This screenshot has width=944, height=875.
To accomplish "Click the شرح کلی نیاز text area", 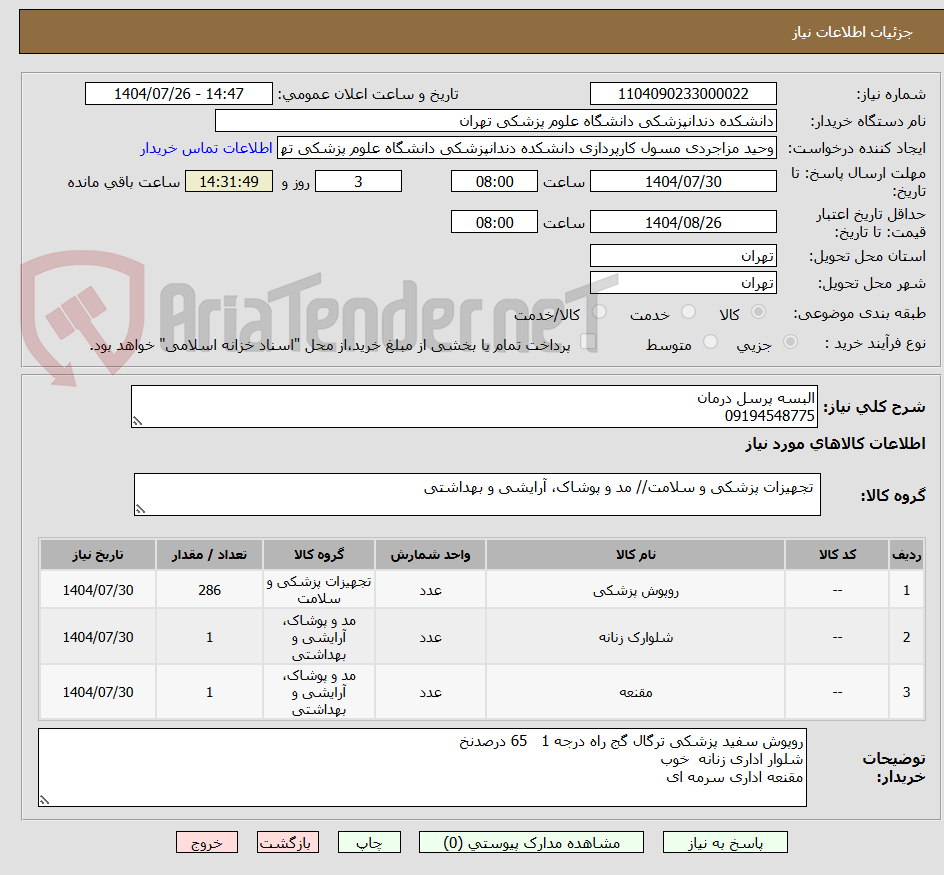I will [x=474, y=406].
